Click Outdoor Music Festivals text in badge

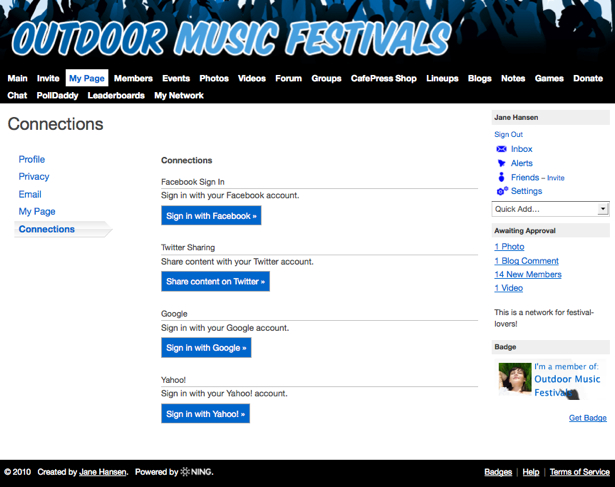[x=567, y=385]
